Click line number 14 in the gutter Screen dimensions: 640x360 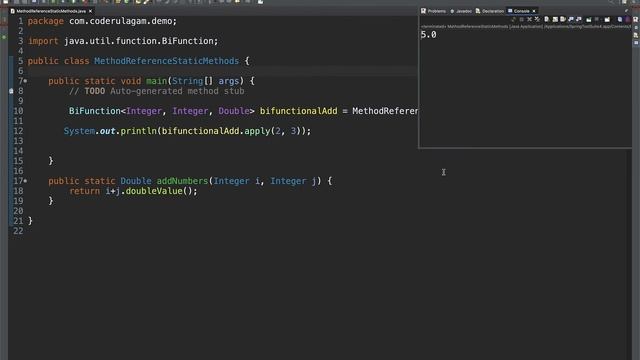[18, 151]
